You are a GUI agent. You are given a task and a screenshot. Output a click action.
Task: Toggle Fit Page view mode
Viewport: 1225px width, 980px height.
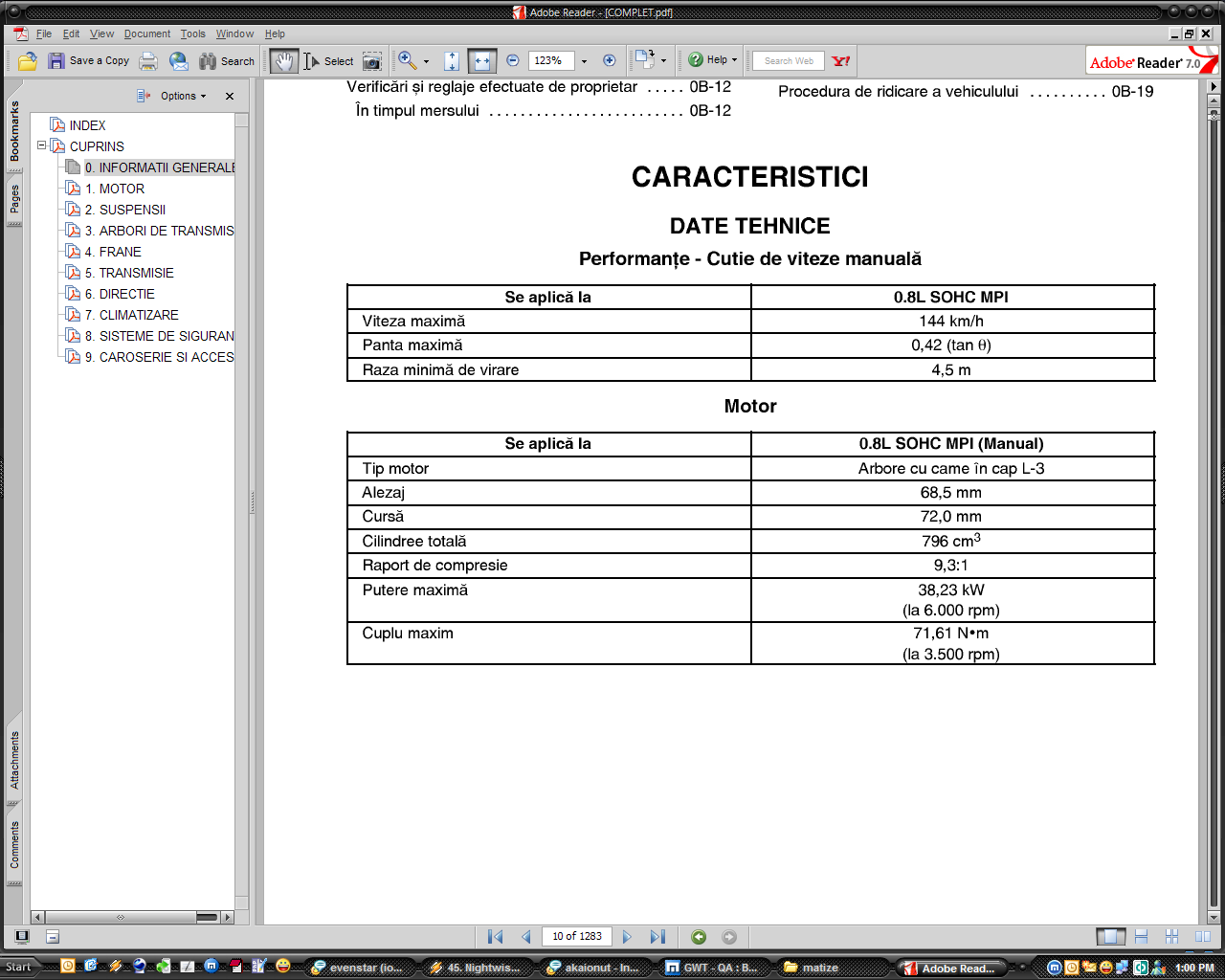(x=452, y=61)
